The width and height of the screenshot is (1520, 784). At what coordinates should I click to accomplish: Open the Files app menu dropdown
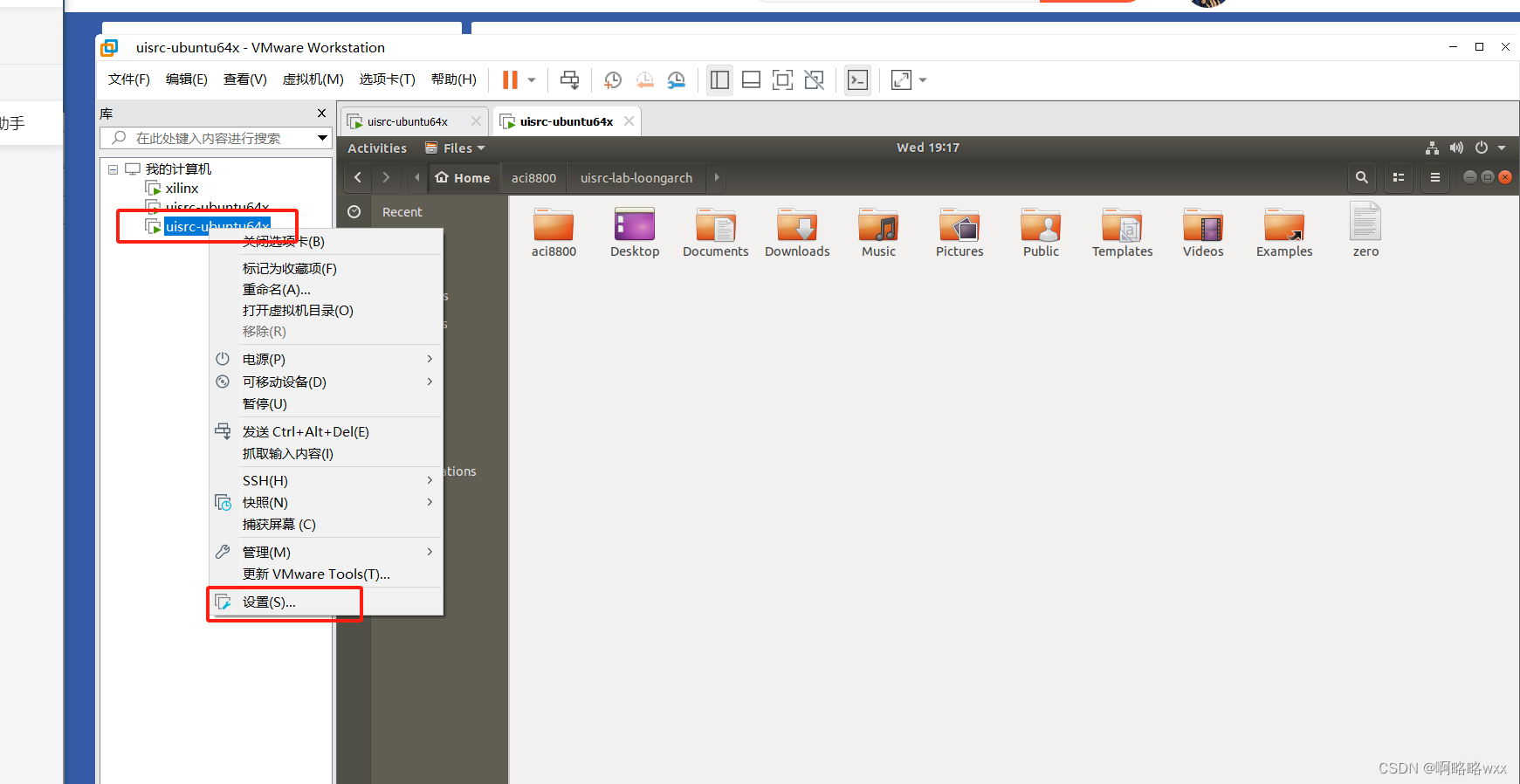pyautogui.click(x=455, y=148)
